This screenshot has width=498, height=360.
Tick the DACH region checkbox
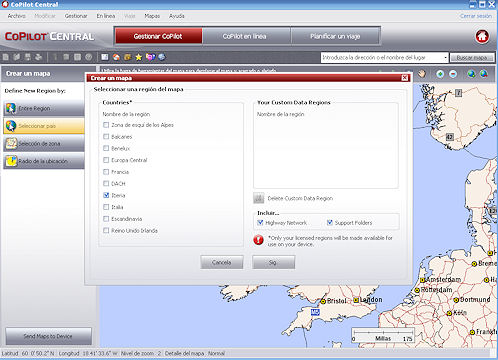tap(106, 184)
